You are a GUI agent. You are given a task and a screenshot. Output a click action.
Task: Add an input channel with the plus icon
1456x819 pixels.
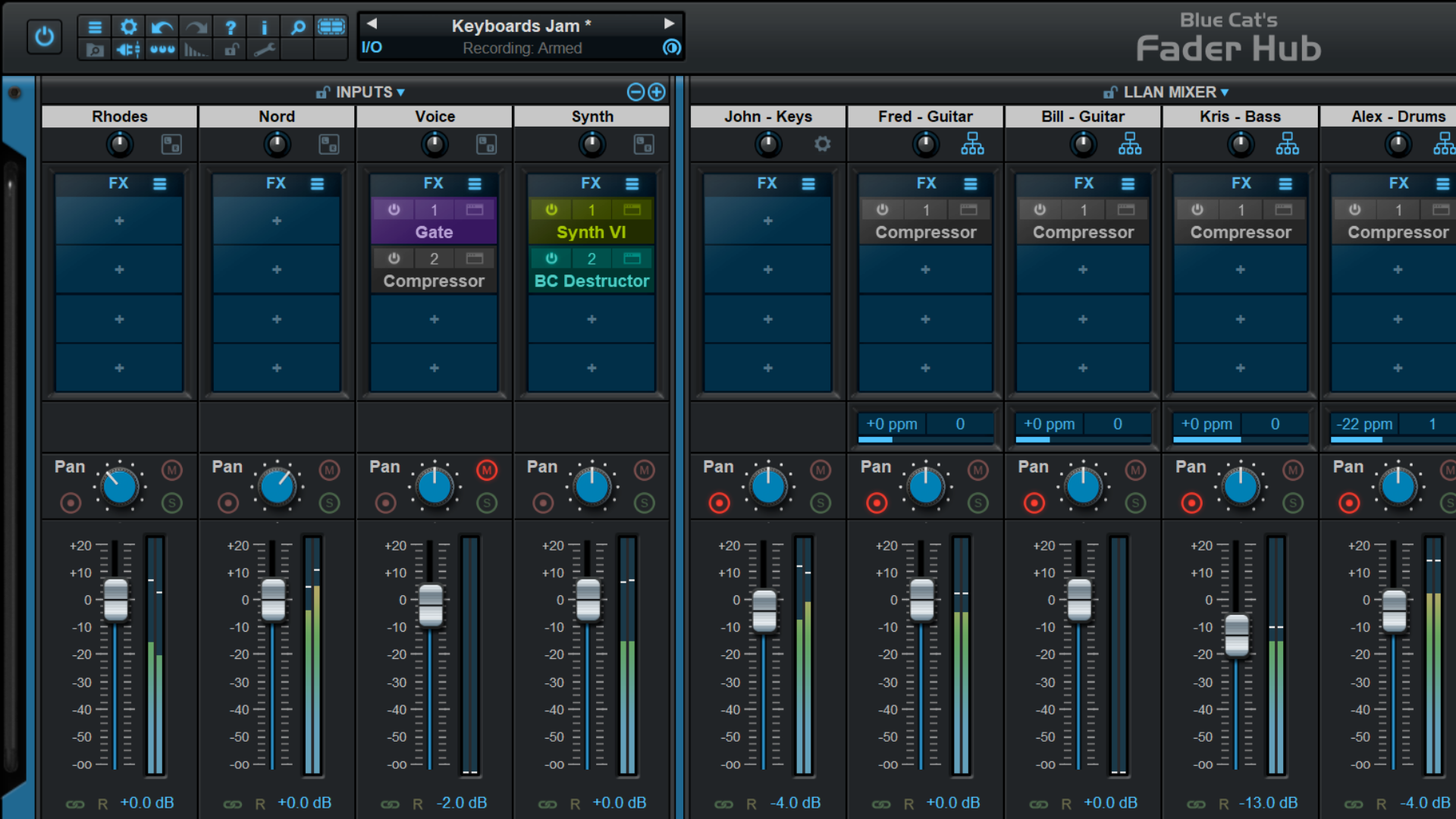pos(657,92)
